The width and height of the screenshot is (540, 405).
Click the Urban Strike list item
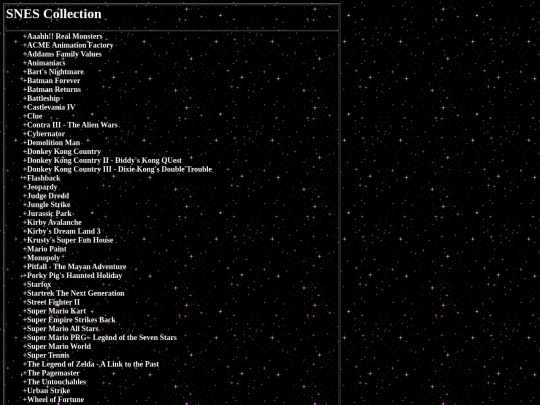tap(49, 391)
